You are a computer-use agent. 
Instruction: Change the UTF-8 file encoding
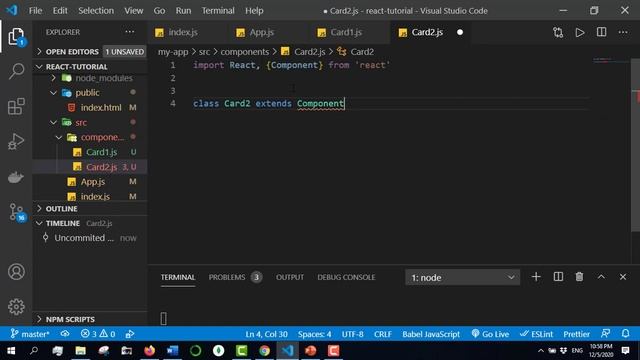tap(353, 334)
